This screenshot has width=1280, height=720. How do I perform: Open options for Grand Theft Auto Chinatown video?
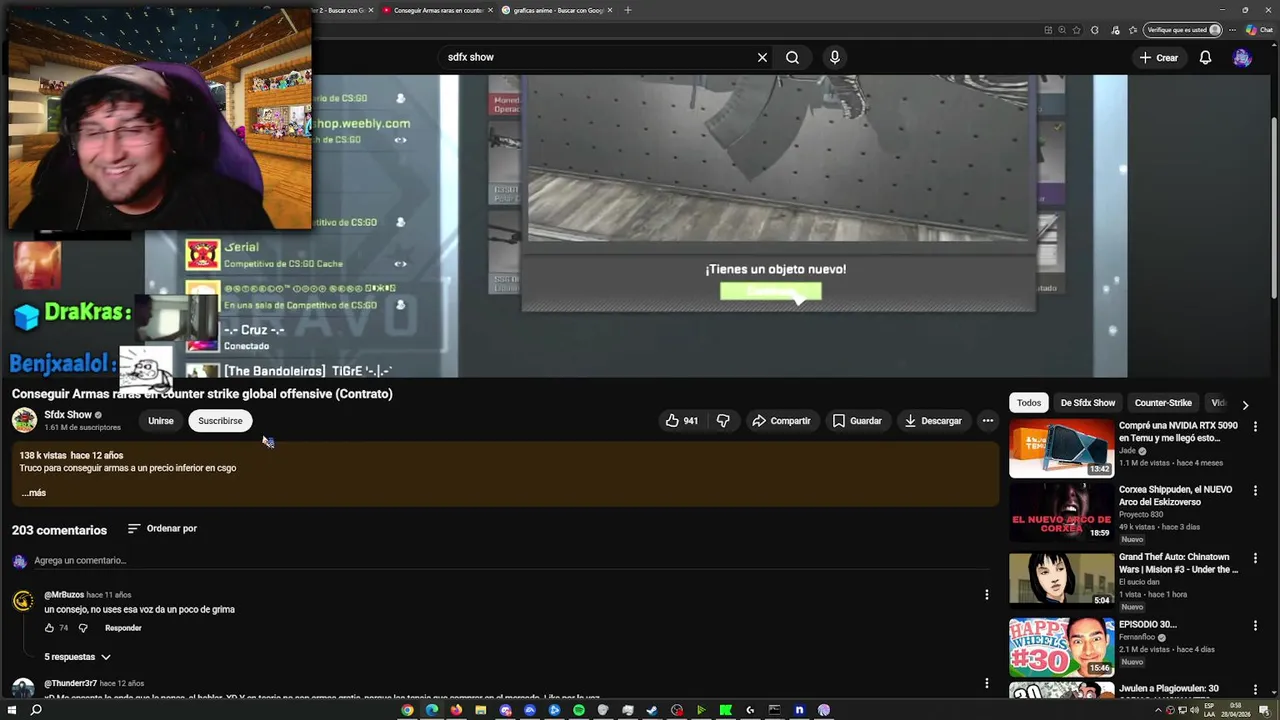[1255, 558]
